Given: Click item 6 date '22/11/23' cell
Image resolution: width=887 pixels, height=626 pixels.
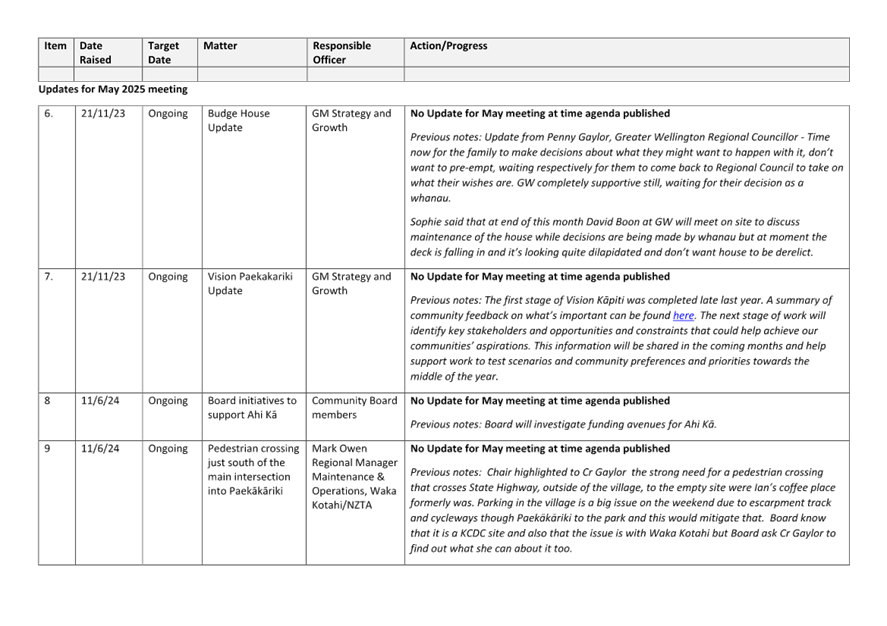Looking at the screenshot, I should (x=107, y=113).
